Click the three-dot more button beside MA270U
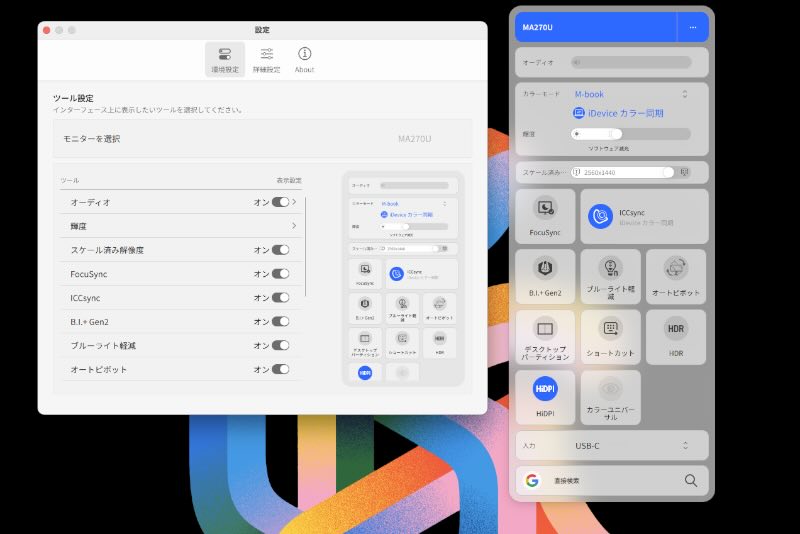 [x=692, y=27]
